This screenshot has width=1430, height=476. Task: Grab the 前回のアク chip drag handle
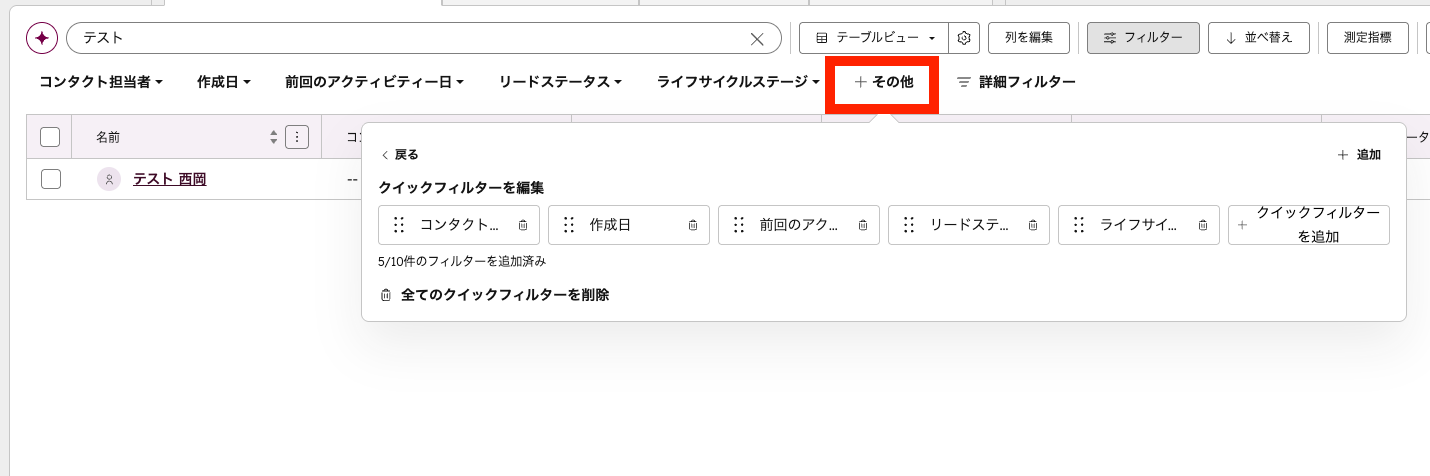(739, 225)
